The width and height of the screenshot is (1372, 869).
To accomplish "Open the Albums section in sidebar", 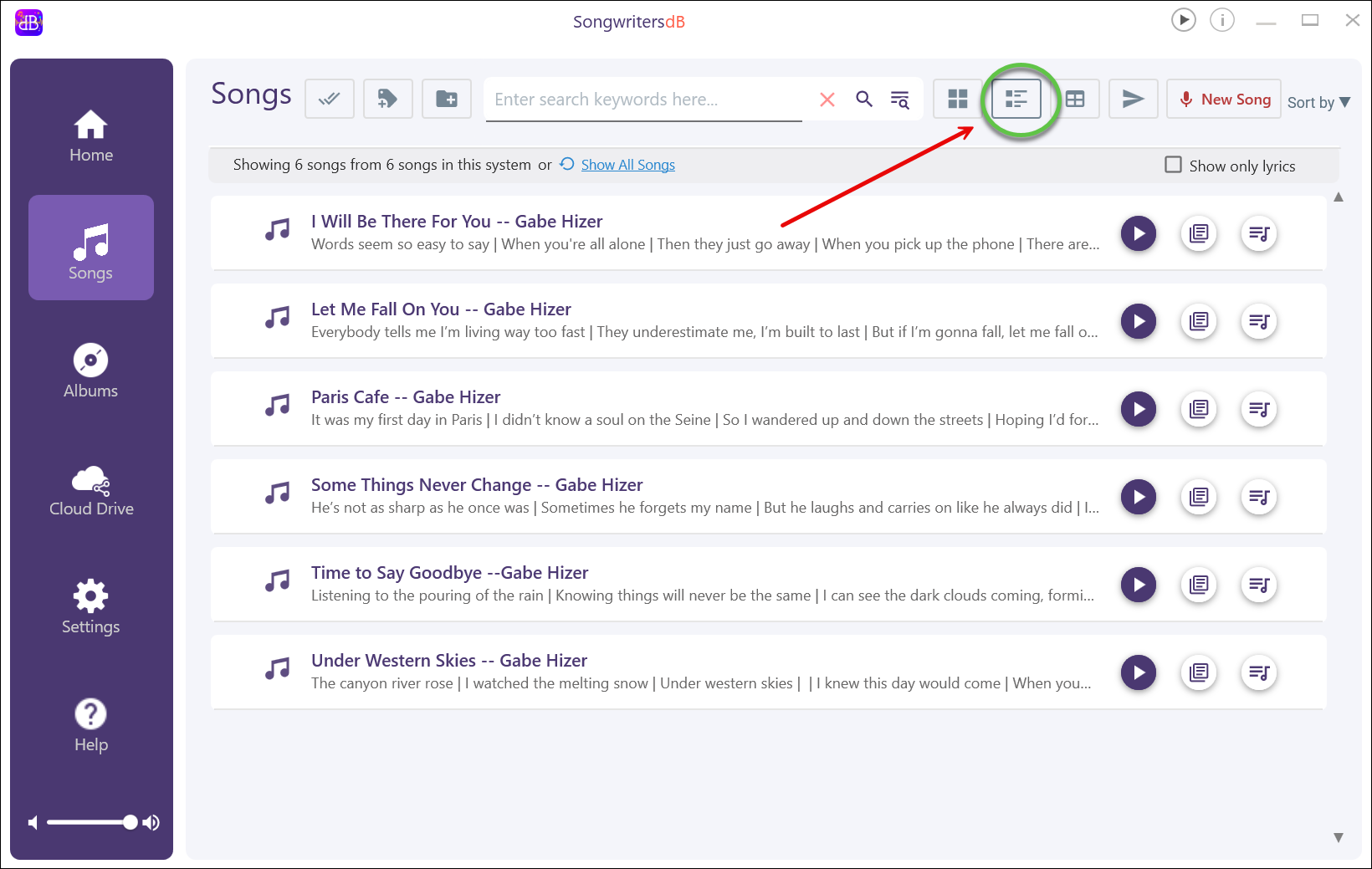I will (90, 371).
